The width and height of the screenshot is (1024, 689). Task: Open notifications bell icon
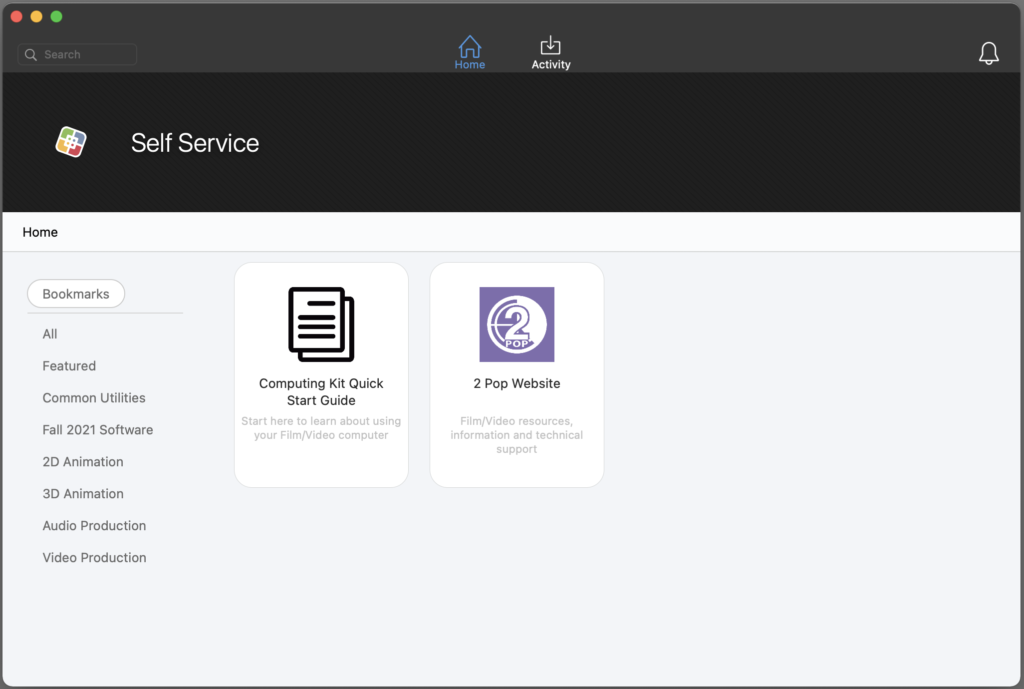click(x=989, y=53)
